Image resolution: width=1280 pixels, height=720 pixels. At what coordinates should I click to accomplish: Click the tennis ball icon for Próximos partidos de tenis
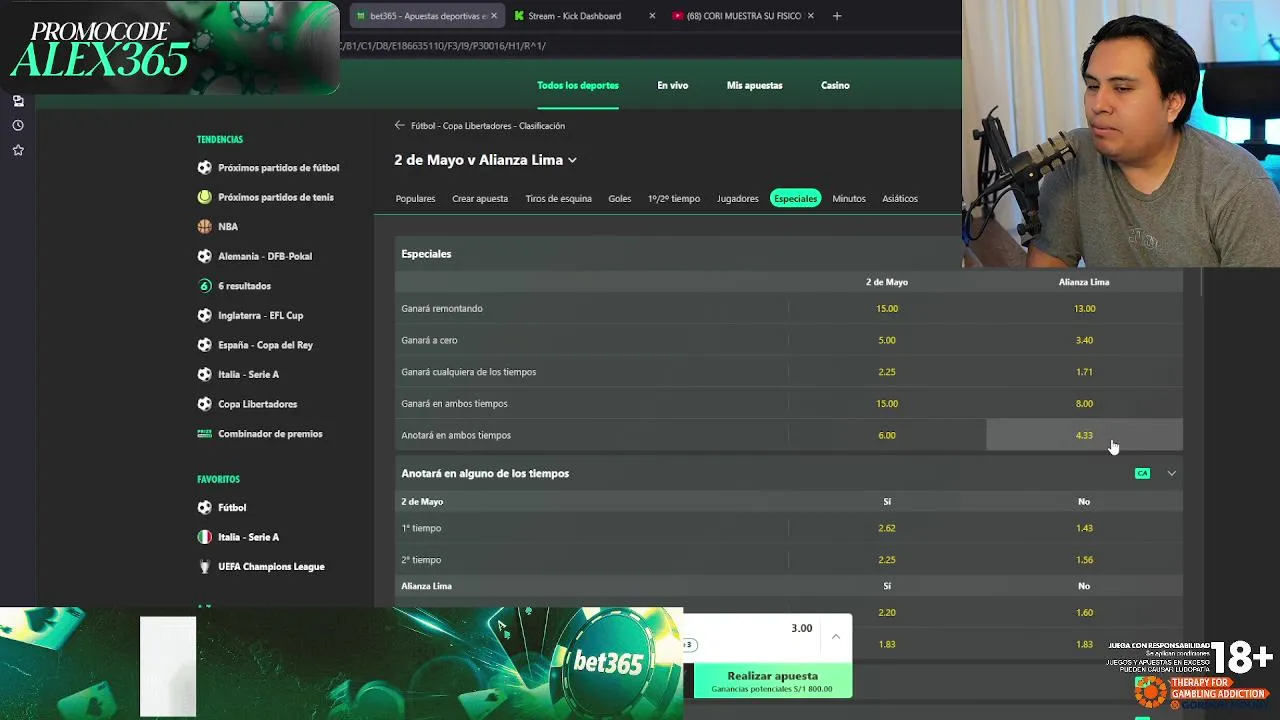[x=204, y=197]
